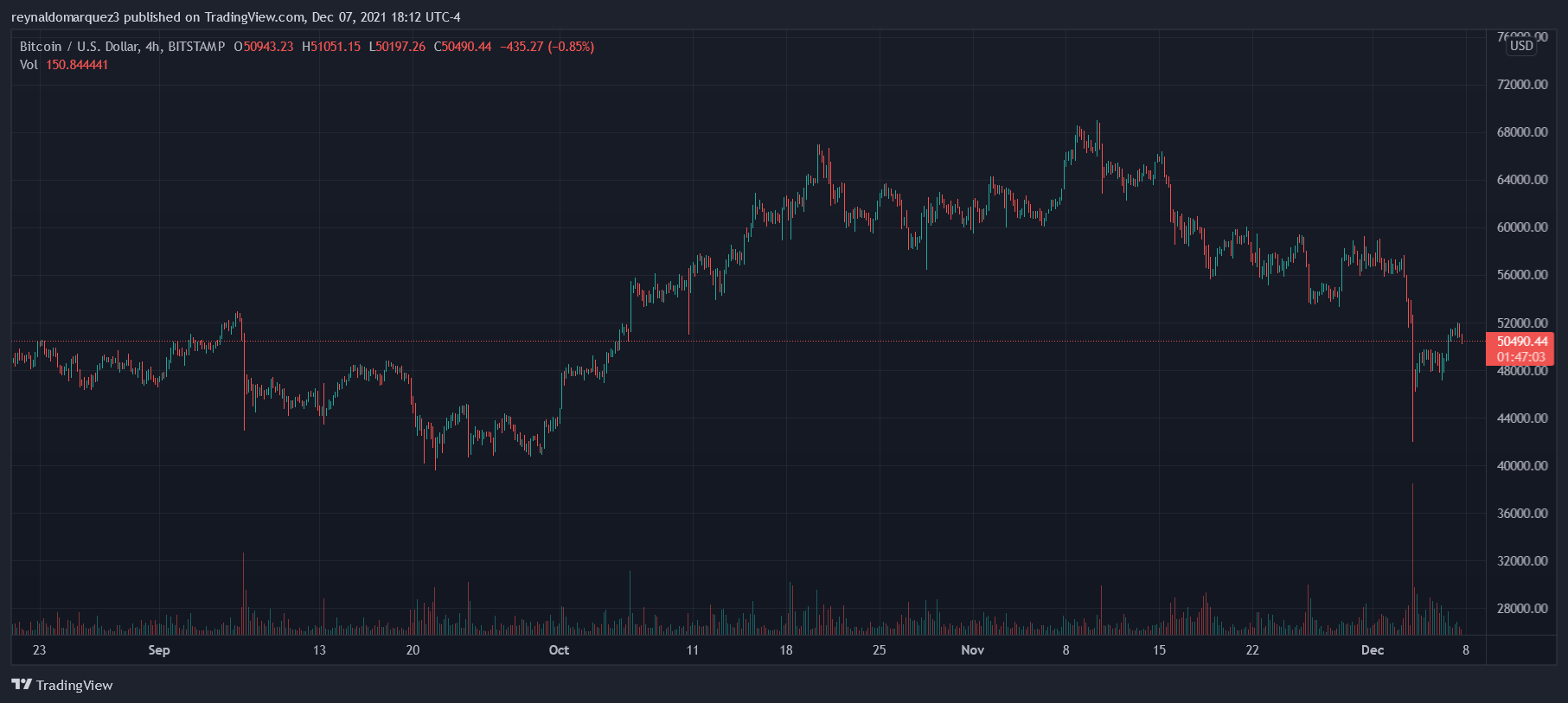Click the 44000.00 price axis label

click(x=1522, y=419)
